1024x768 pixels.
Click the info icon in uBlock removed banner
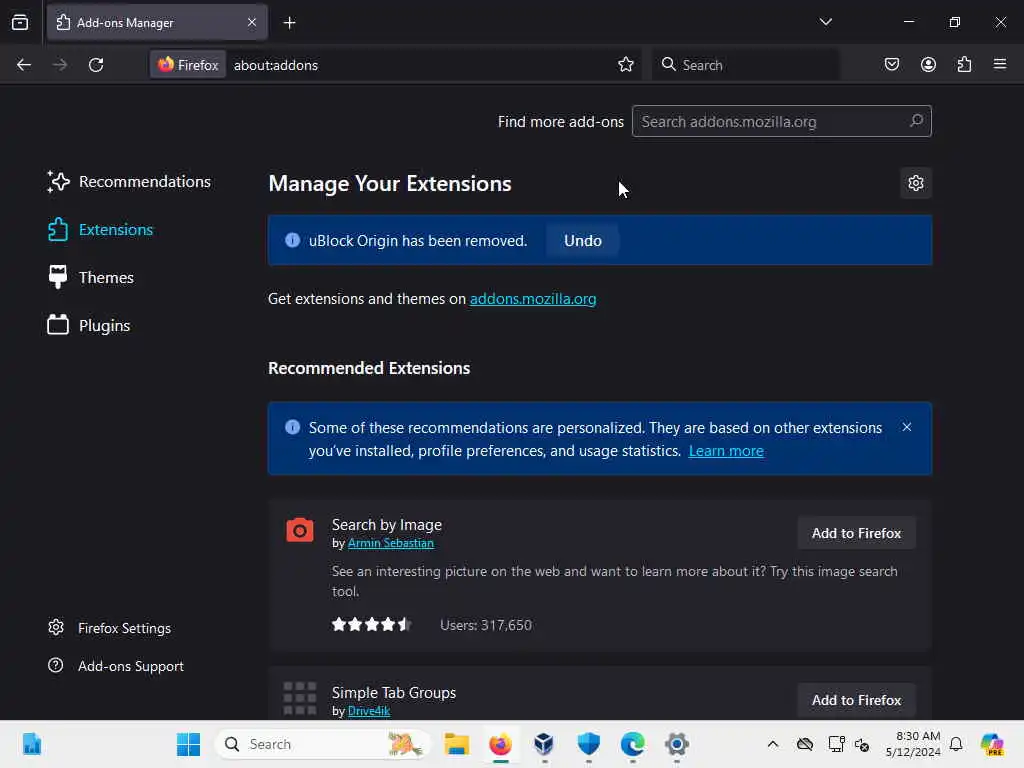(293, 240)
